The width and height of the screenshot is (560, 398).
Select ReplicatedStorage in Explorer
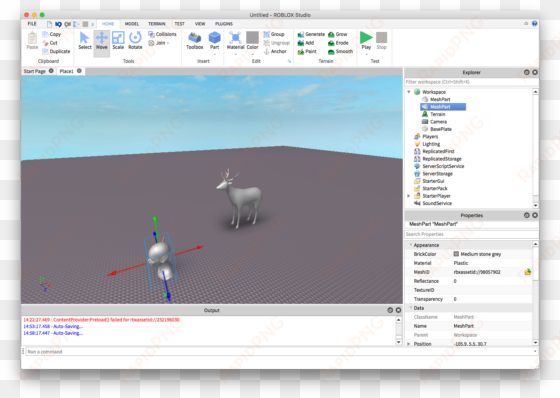[x=438, y=159]
